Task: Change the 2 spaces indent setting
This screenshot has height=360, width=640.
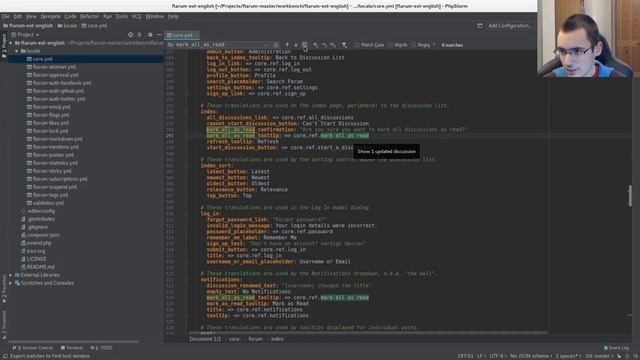Action: 568,356
